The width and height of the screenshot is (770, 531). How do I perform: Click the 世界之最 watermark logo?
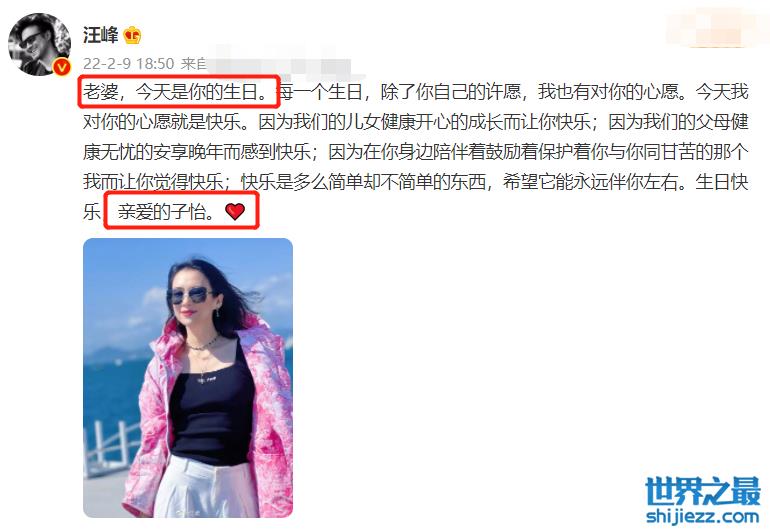(x=703, y=491)
